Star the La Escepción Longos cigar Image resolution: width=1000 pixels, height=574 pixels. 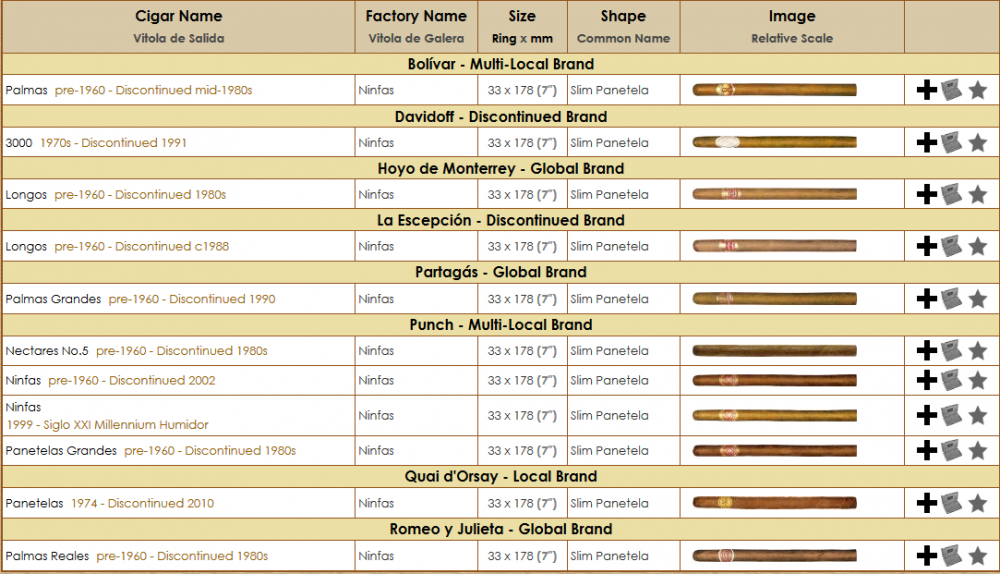978,246
